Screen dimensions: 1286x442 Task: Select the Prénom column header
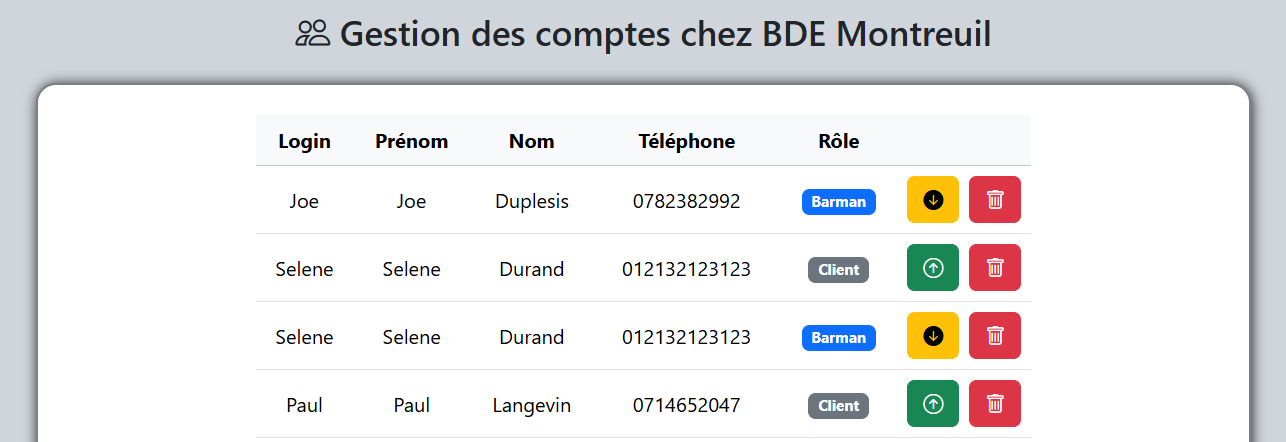411,141
